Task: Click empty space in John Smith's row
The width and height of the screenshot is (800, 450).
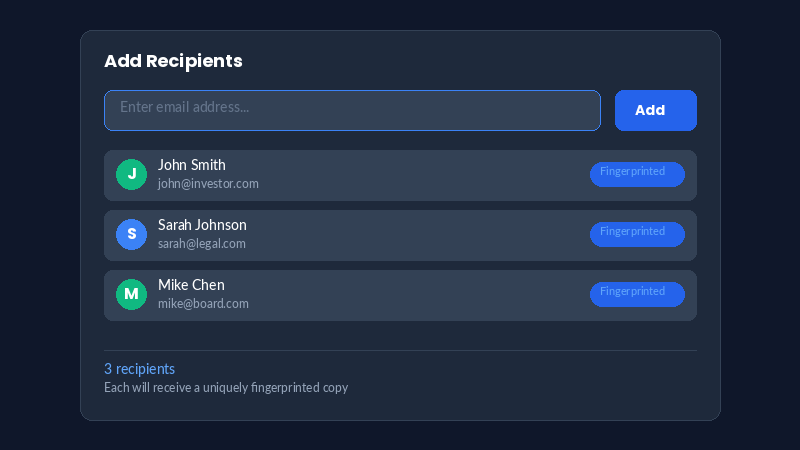Action: (x=420, y=175)
